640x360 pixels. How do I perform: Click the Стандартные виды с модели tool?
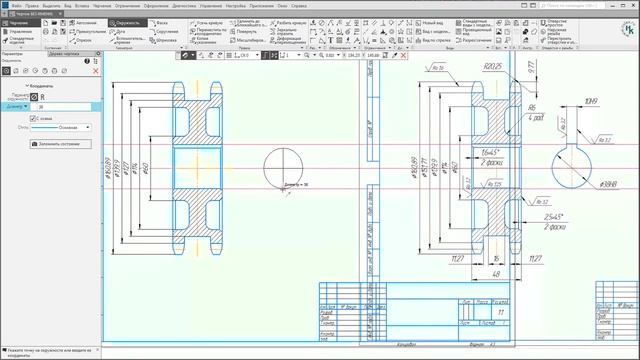pyautogui.click(x=473, y=23)
